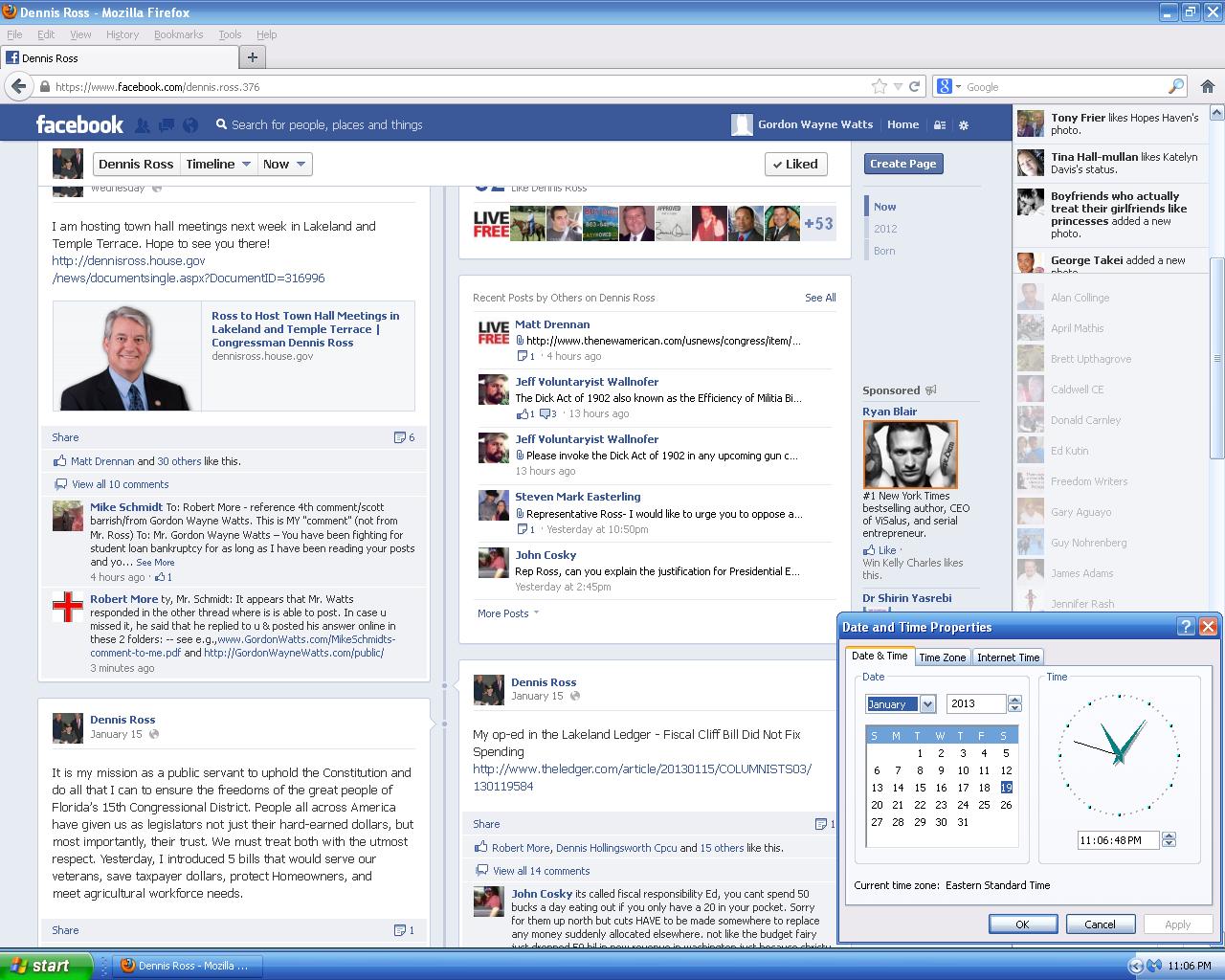
Task: Click the LIVE FREE avatar in likers row
Action: [491, 224]
